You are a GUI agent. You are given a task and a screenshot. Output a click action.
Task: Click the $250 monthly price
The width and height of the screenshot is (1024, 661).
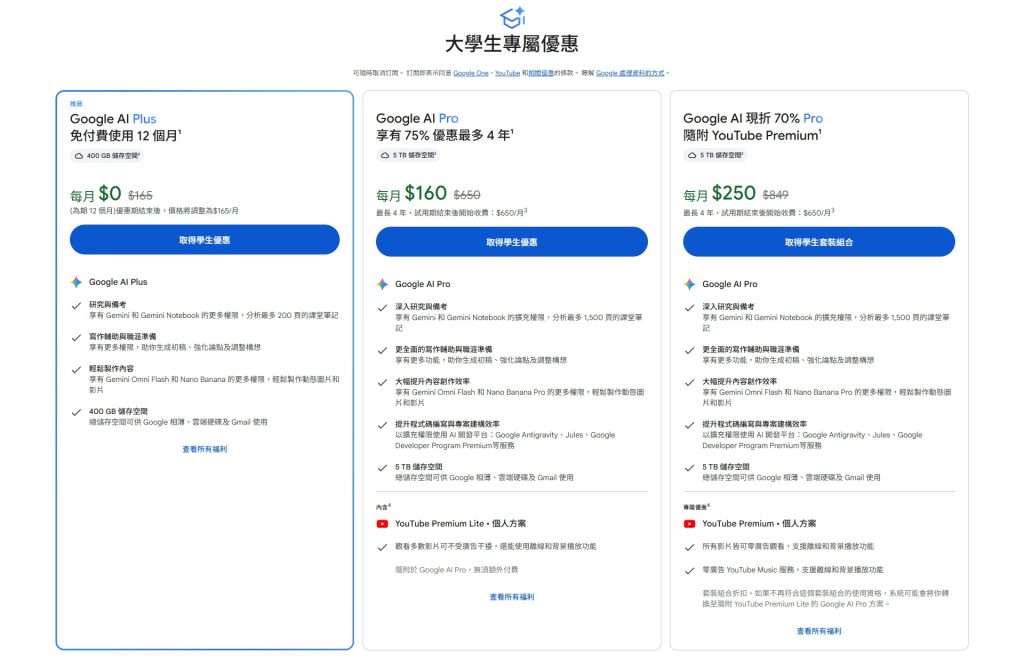point(733,193)
